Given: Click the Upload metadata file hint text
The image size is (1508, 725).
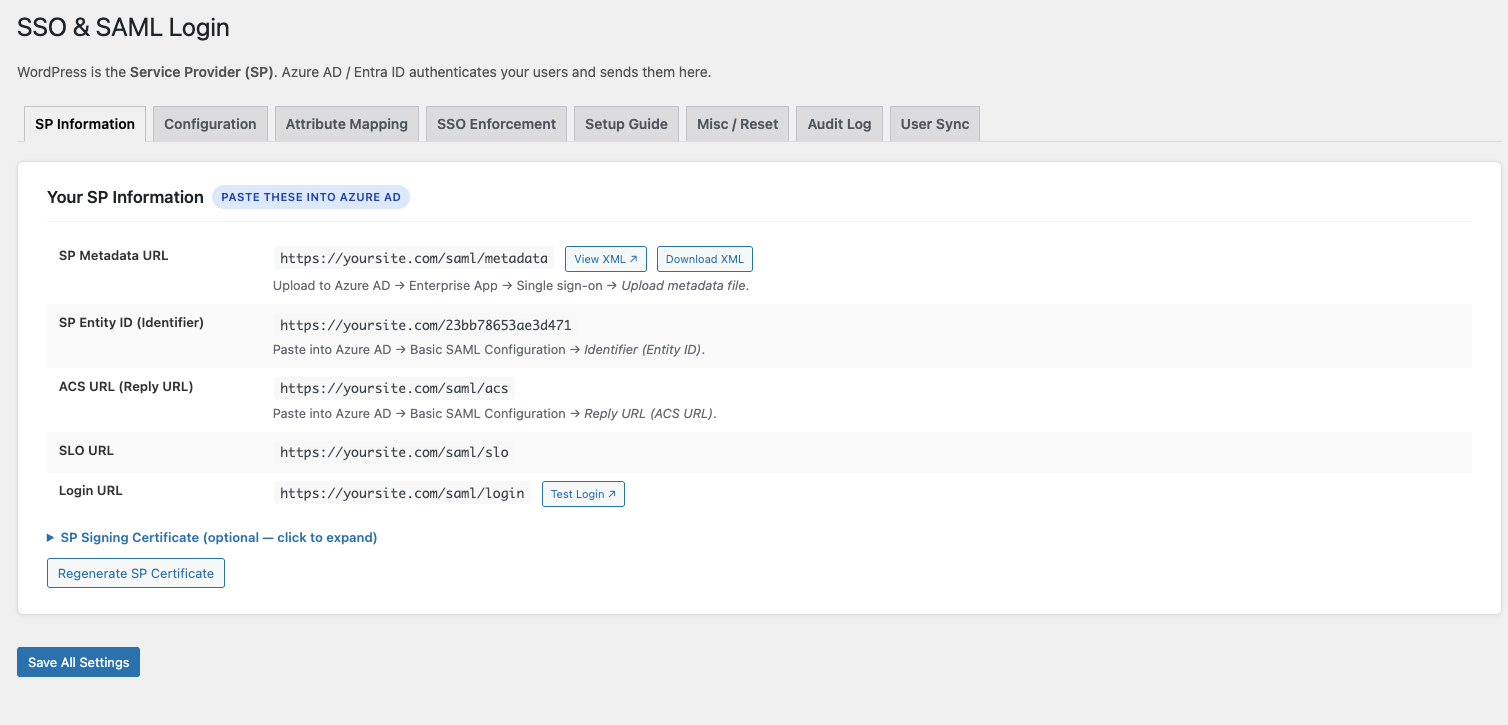Looking at the screenshot, I should [x=685, y=285].
